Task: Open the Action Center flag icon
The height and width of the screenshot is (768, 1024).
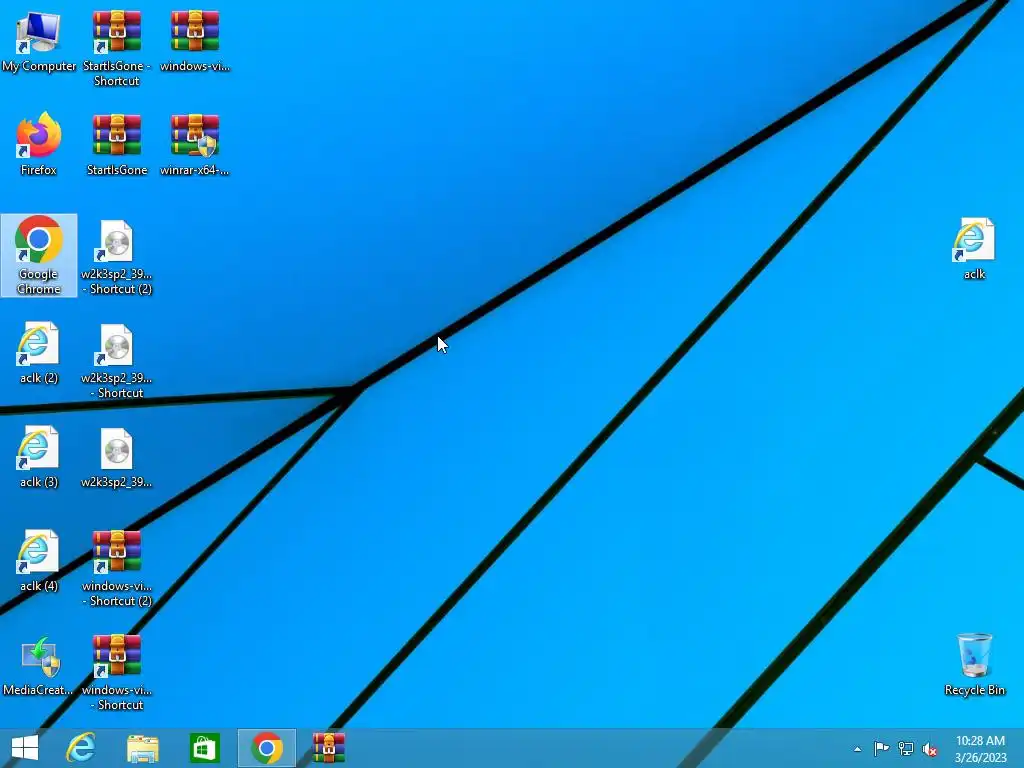Action: click(881, 748)
